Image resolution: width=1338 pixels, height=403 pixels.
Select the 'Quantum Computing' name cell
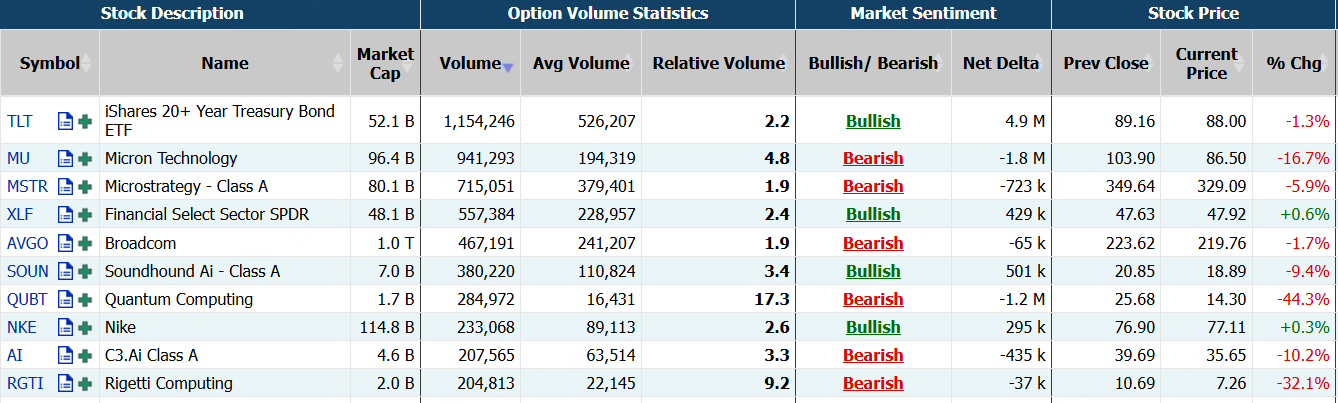coord(225,299)
